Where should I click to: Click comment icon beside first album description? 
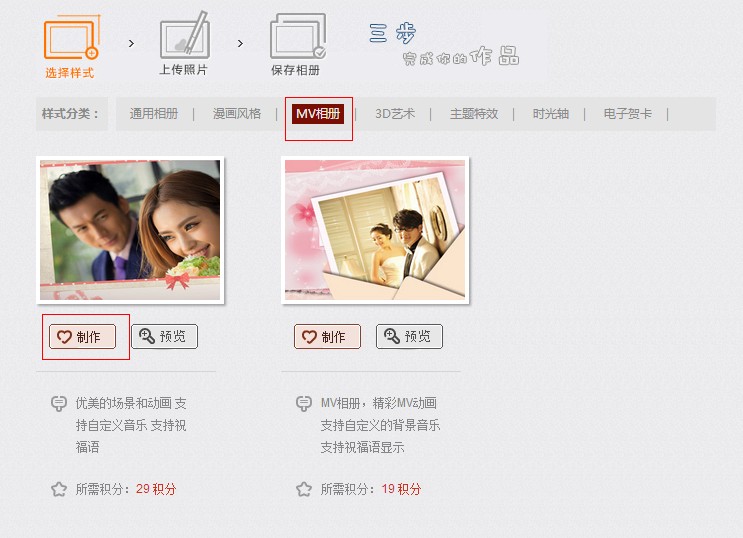59,404
